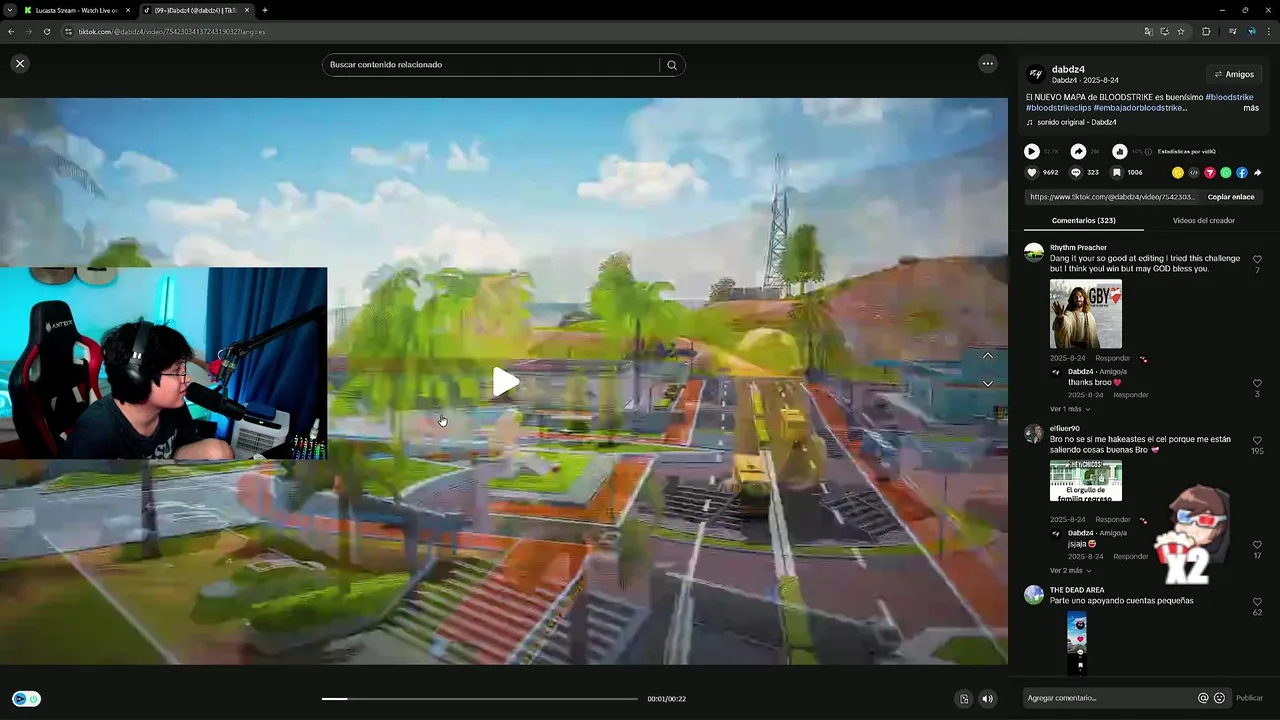This screenshot has width=1280, height=720.
Task: Open #embajadorbloodstrike hashtag link
Action: coord(1140,108)
